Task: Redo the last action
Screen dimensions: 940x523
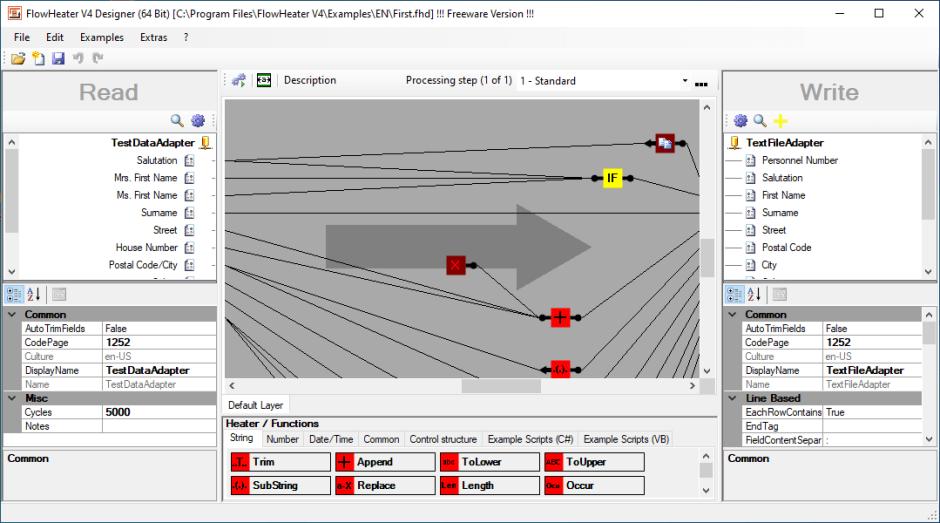Action: (x=98, y=58)
